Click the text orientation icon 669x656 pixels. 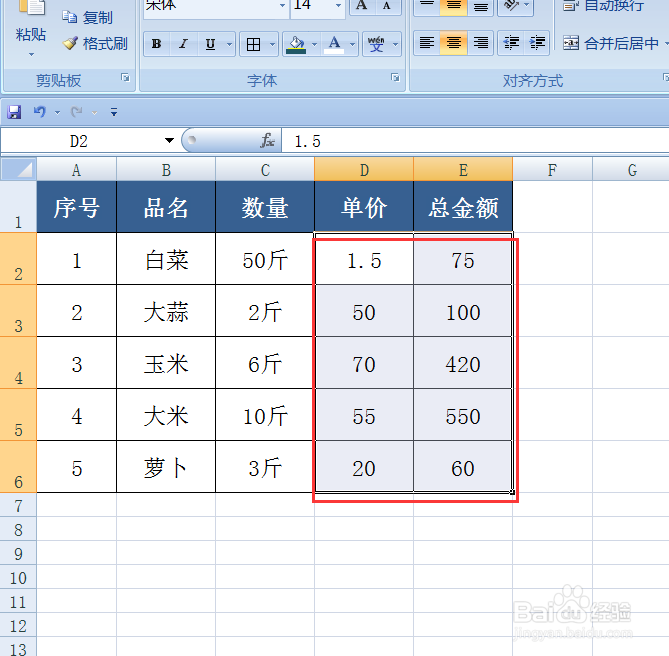point(511,6)
